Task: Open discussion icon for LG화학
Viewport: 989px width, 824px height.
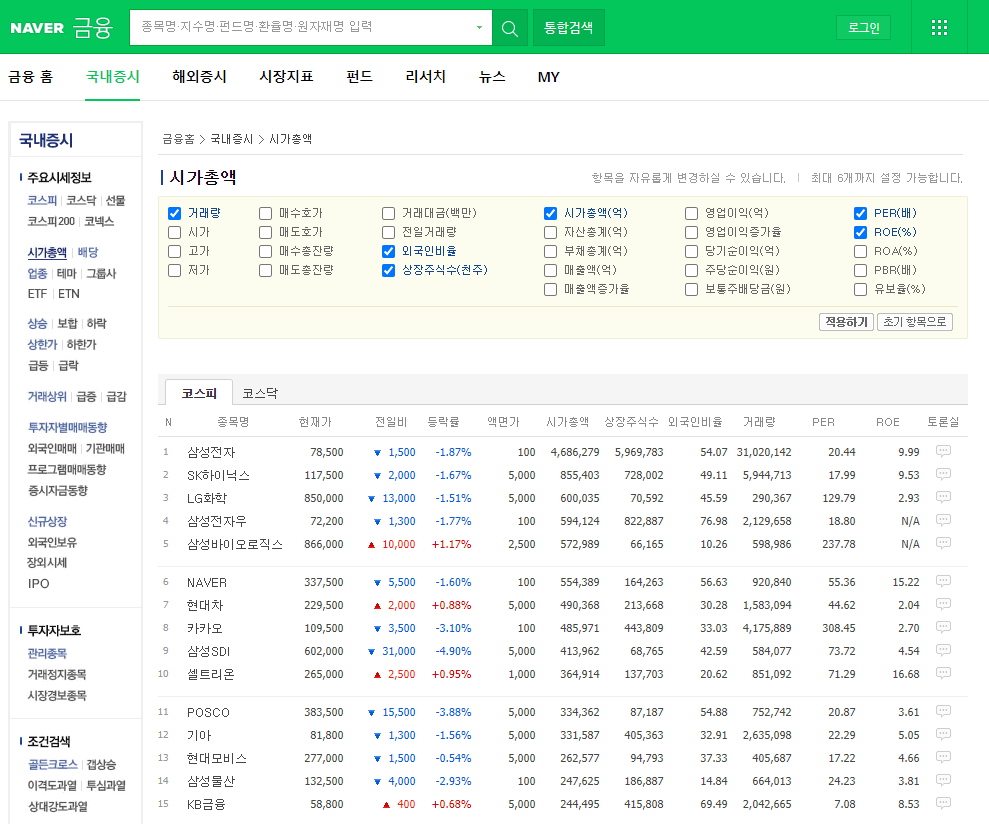Action: click(943, 497)
